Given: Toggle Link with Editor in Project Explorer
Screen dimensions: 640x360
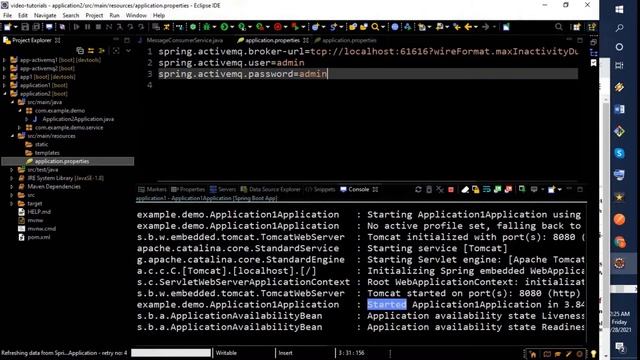Looking at the screenshot, I should click(x=91, y=51).
